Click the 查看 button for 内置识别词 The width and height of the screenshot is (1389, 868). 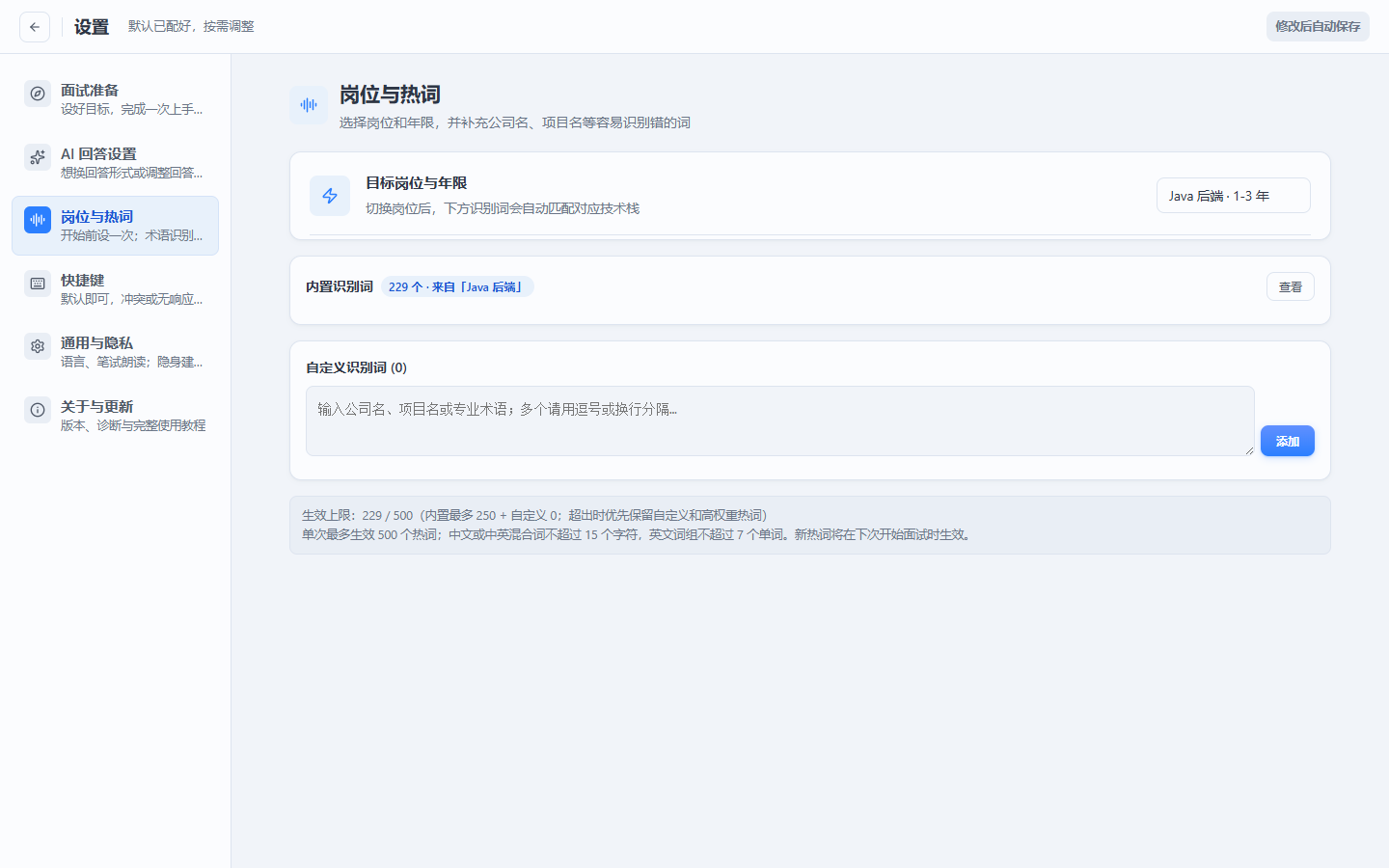(x=1291, y=287)
